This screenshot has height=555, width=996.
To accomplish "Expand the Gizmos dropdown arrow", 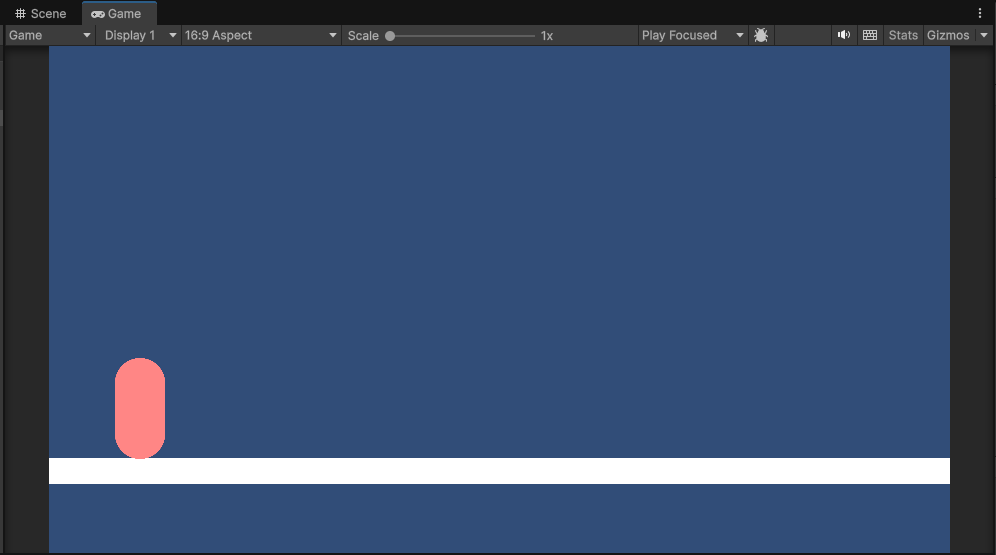I will [984, 35].
